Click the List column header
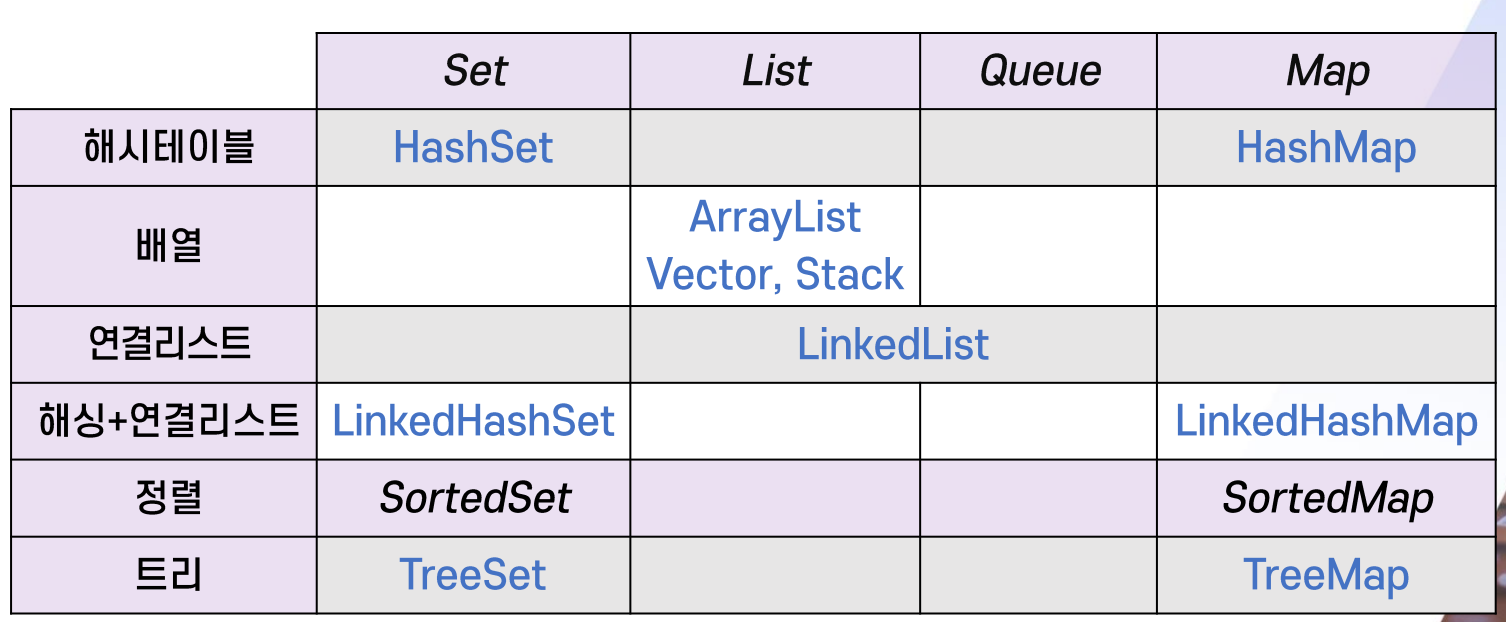The width and height of the screenshot is (1506, 622). coord(776,71)
